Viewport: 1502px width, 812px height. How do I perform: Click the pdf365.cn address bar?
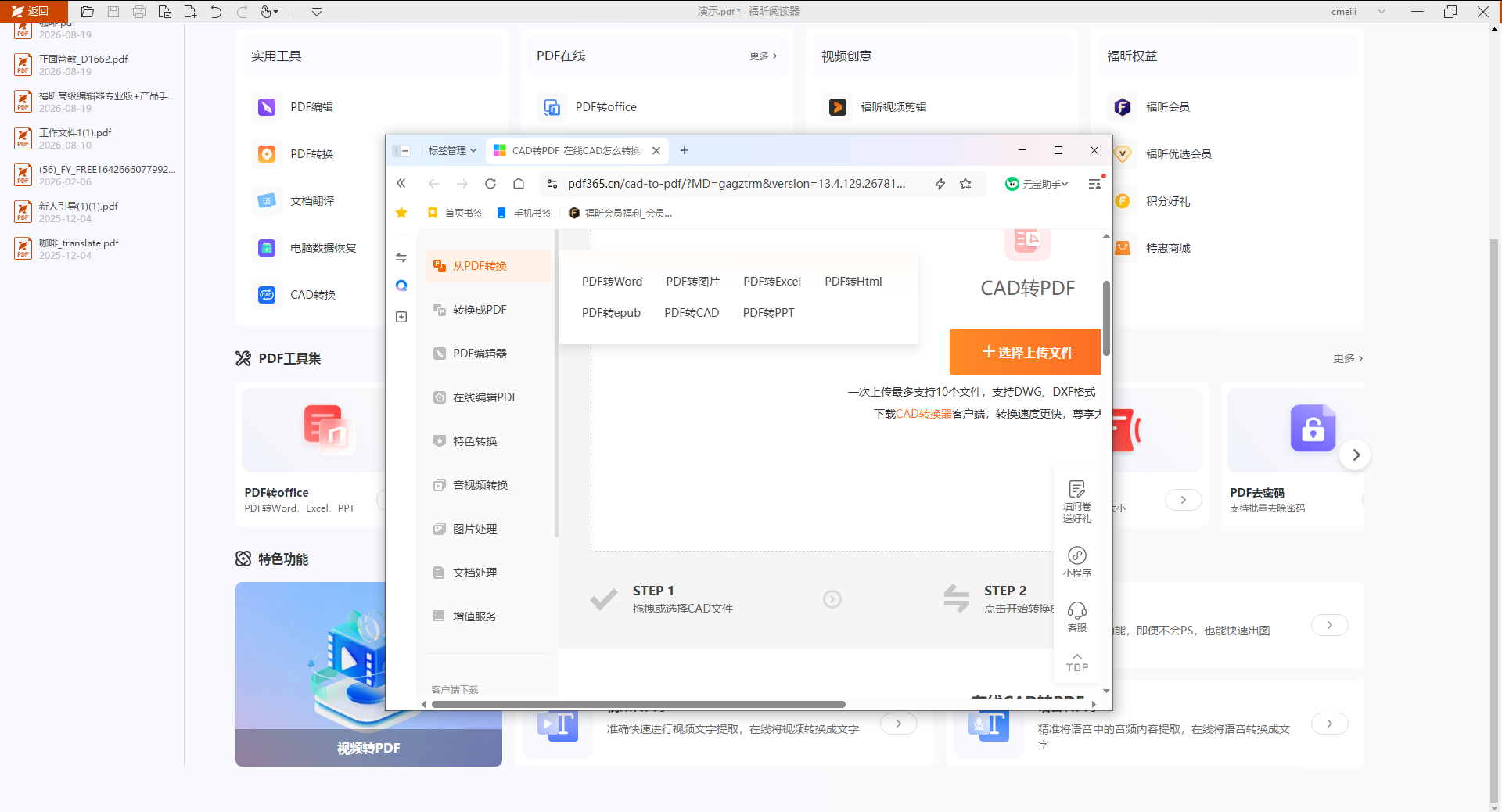point(736,184)
